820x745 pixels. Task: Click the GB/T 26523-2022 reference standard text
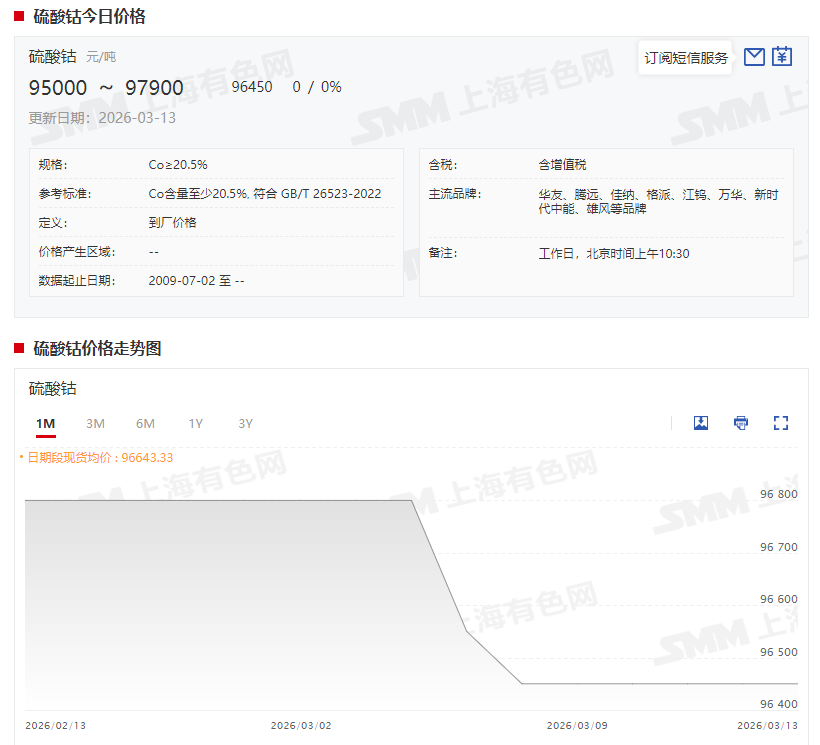[x=330, y=194]
